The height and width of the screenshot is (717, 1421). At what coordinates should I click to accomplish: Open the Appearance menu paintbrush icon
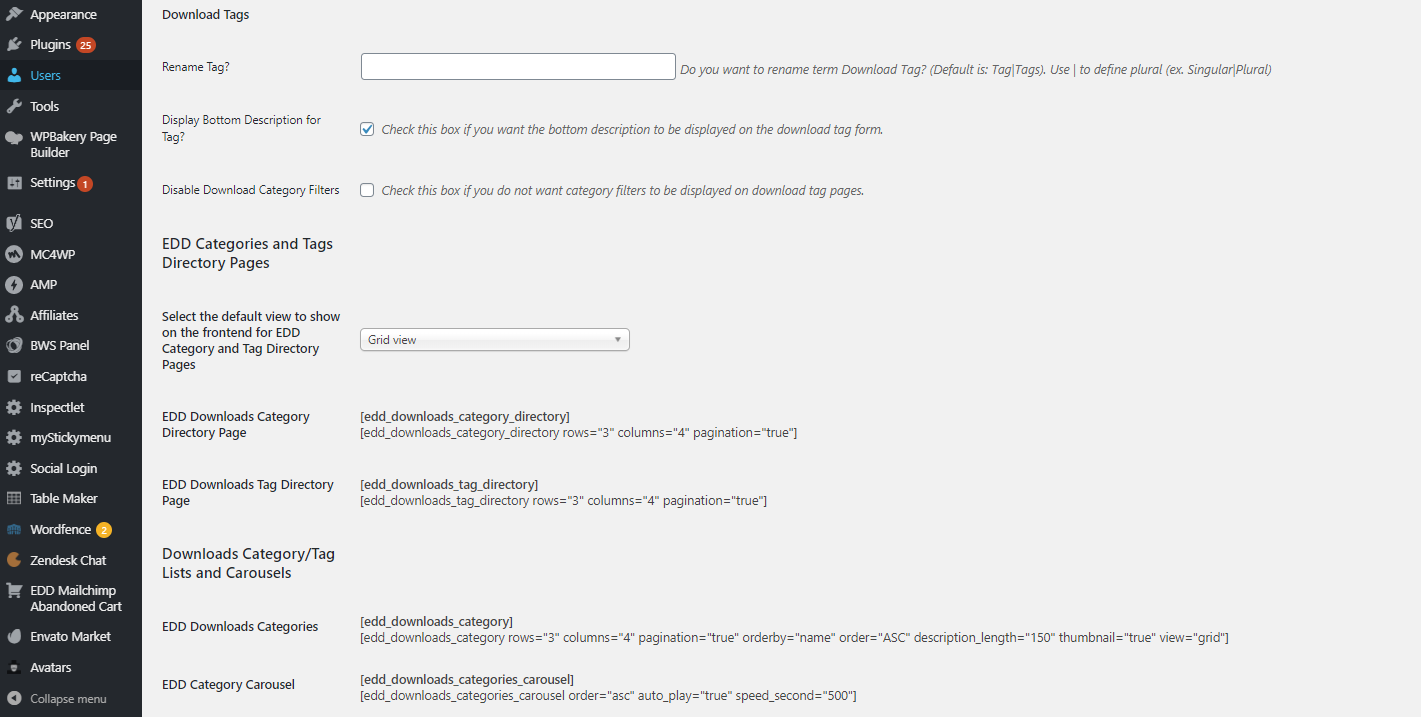14,15
